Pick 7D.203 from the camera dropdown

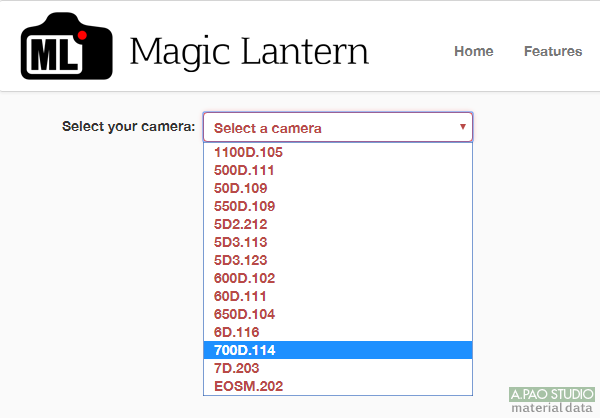tap(236, 368)
